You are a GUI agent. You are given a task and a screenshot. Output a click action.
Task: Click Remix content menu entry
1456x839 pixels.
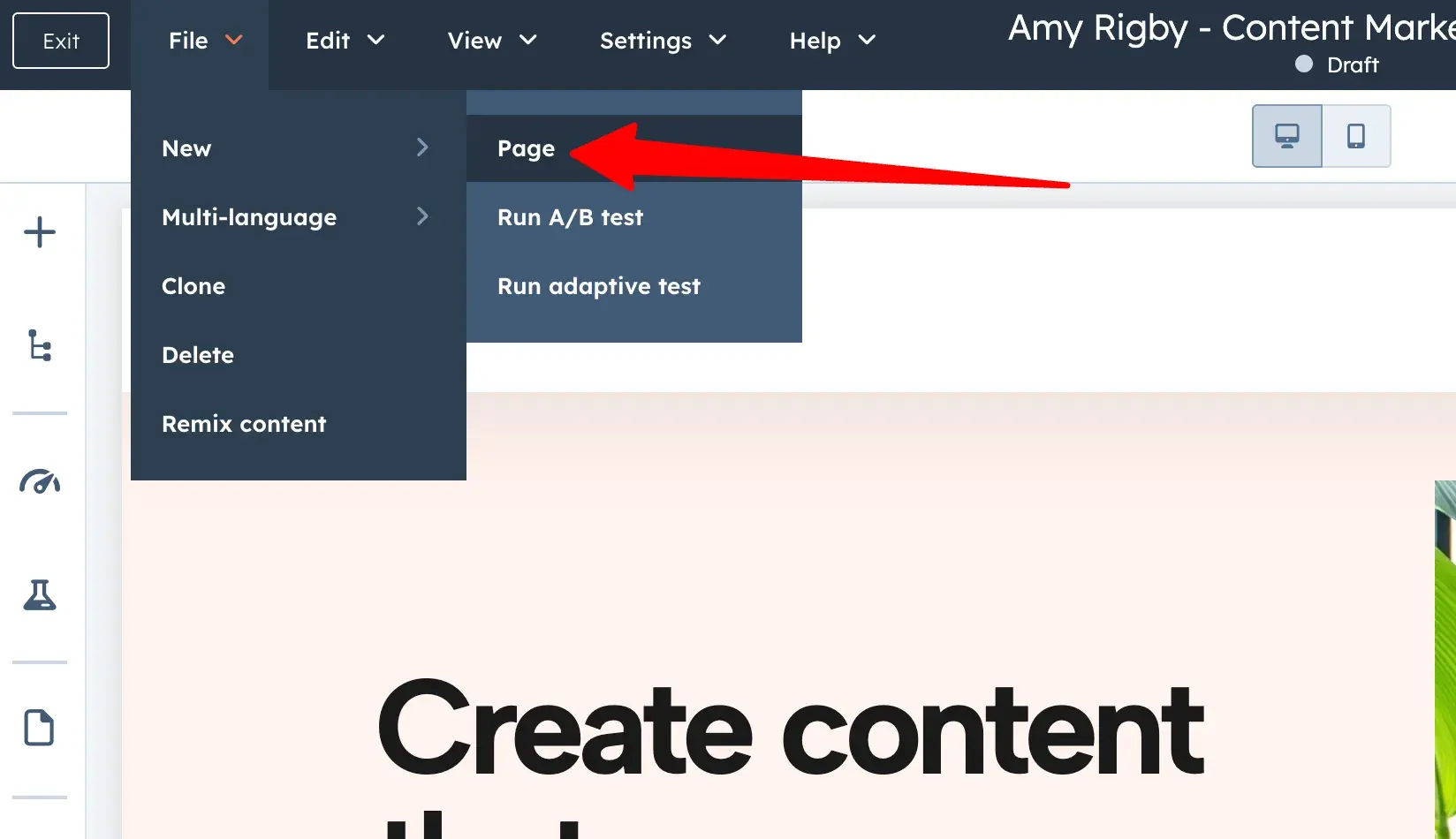[244, 424]
